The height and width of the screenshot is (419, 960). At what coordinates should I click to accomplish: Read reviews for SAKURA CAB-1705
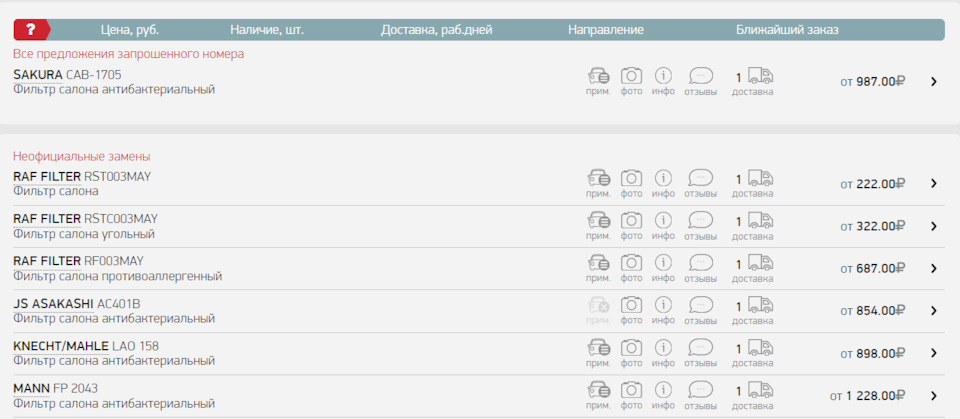click(700, 76)
